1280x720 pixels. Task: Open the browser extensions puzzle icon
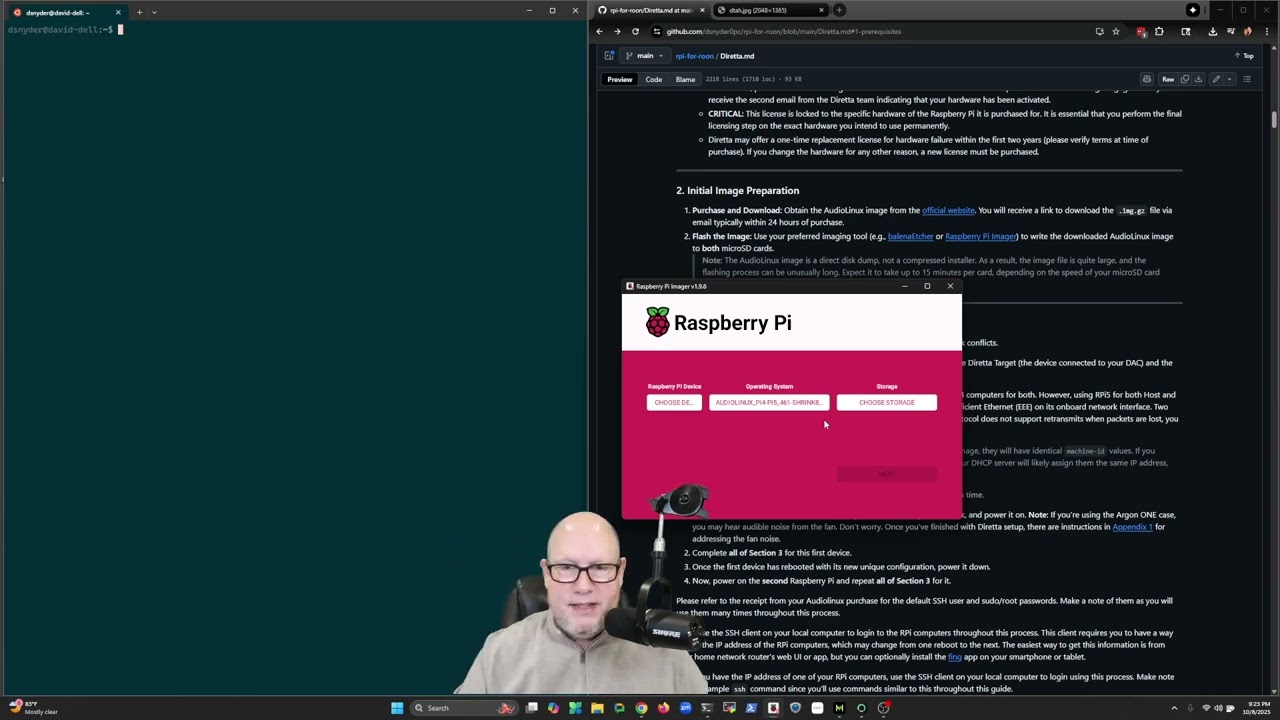click(x=1159, y=31)
